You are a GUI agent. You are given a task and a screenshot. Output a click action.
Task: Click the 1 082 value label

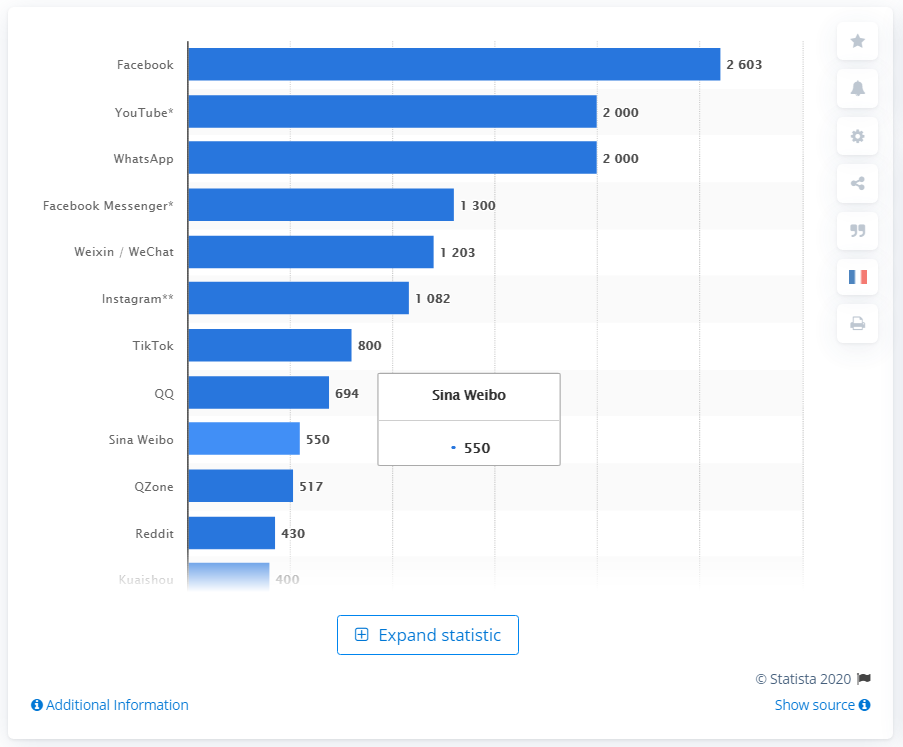[x=433, y=298]
